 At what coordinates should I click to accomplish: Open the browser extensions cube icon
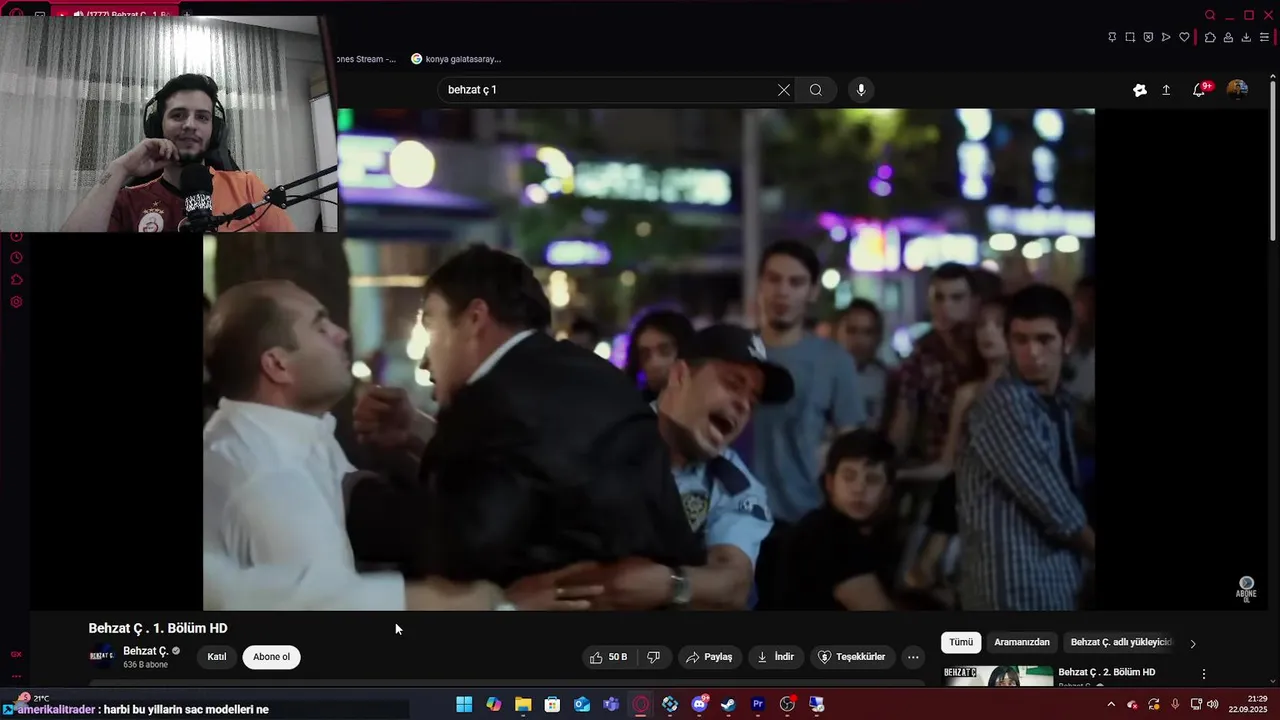[1209, 37]
